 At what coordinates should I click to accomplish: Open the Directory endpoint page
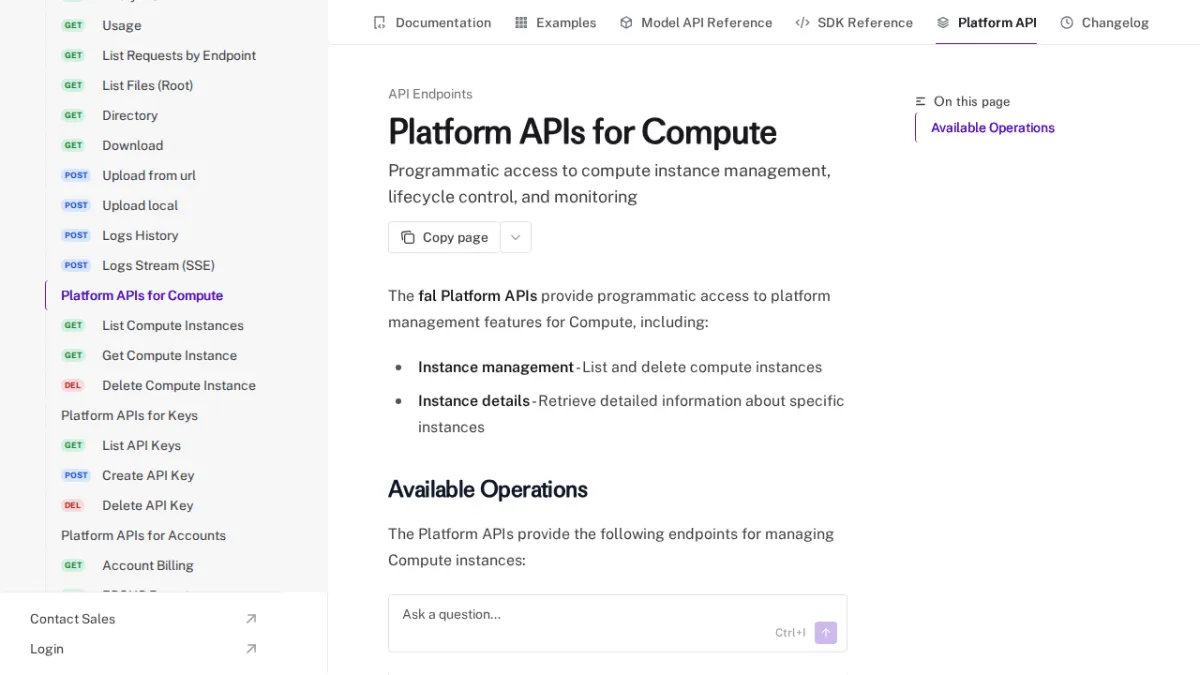[130, 115]
